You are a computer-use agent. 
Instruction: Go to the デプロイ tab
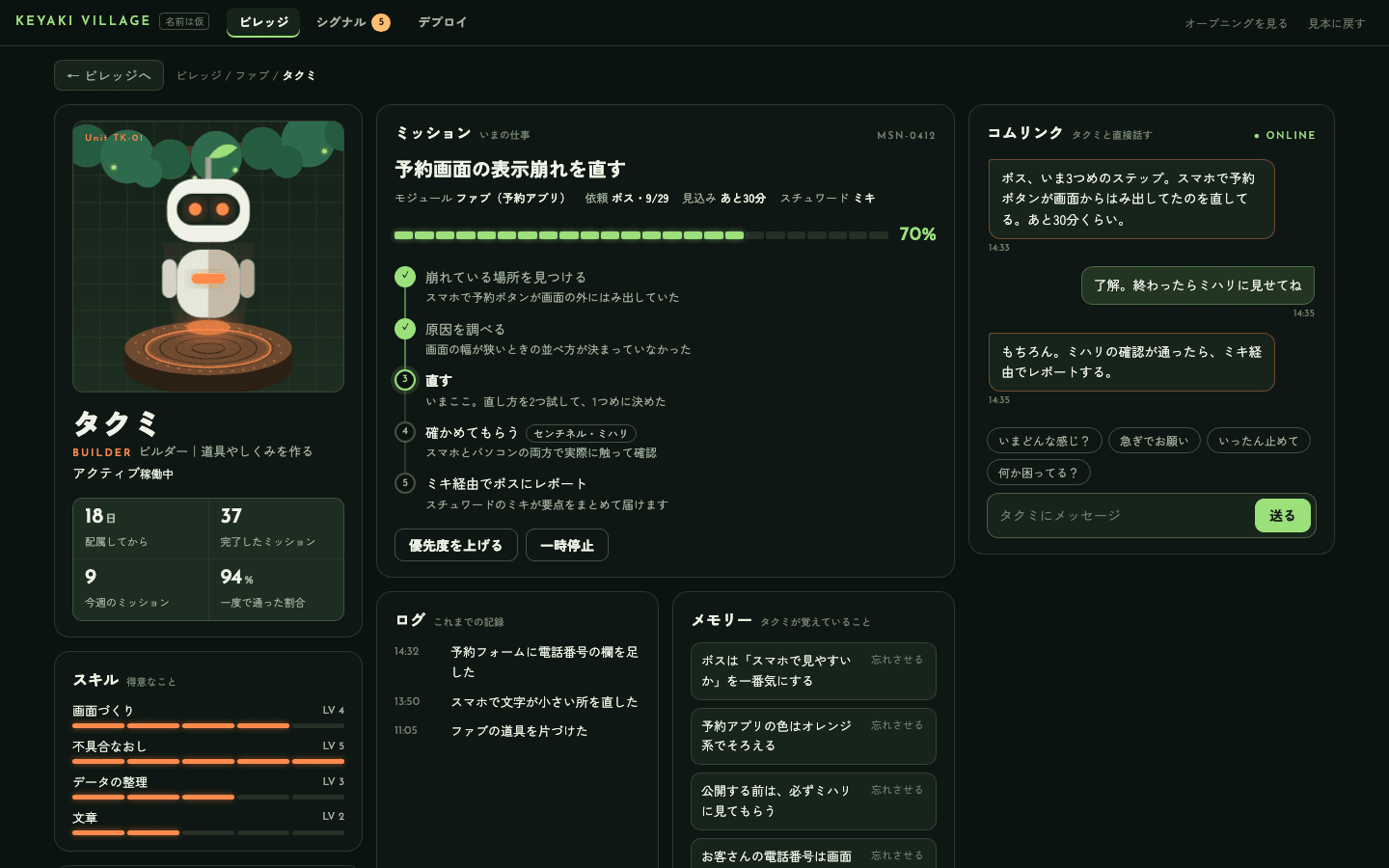[442, 22]
